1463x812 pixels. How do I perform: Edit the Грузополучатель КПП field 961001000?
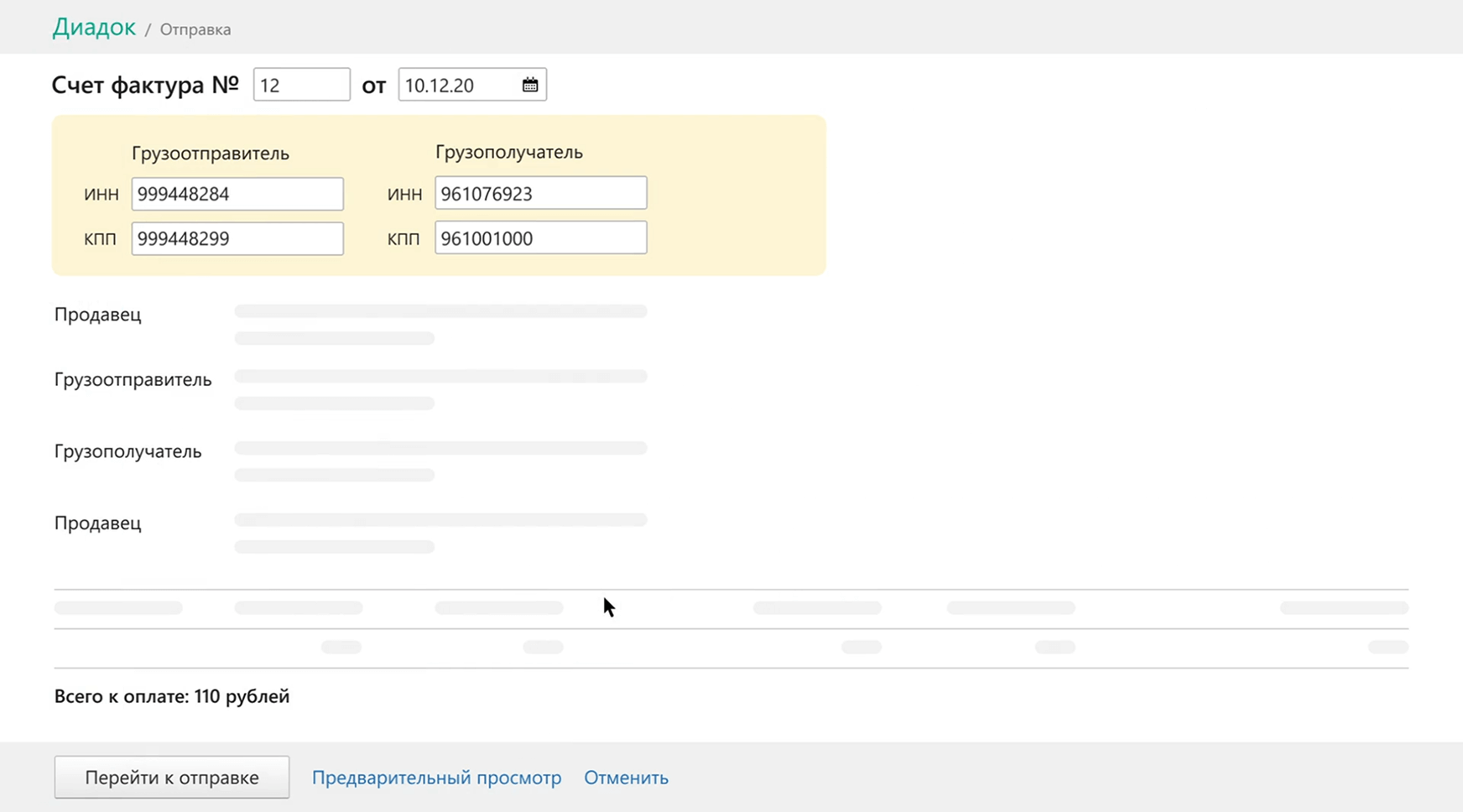click(540, 237)
